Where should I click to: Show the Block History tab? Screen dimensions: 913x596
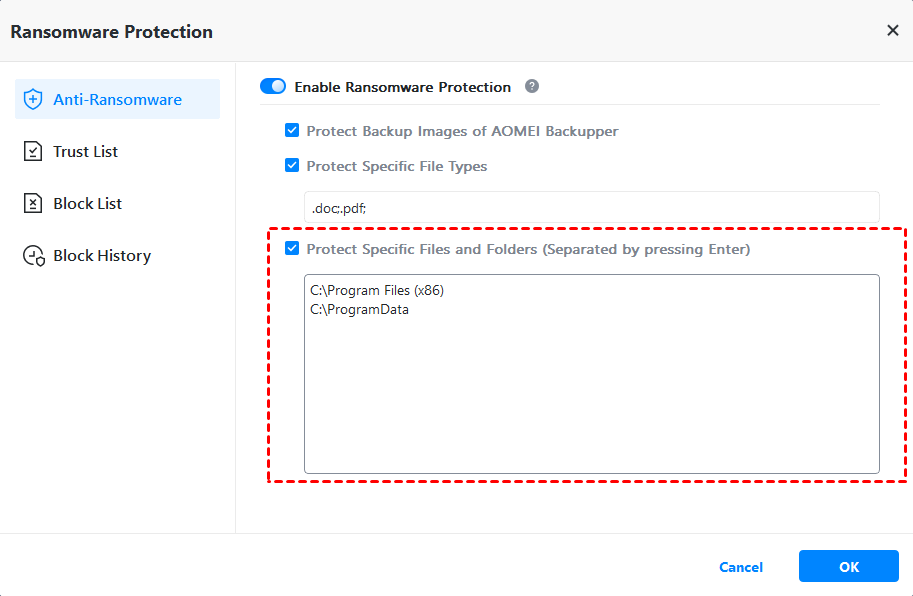(102, 256)
